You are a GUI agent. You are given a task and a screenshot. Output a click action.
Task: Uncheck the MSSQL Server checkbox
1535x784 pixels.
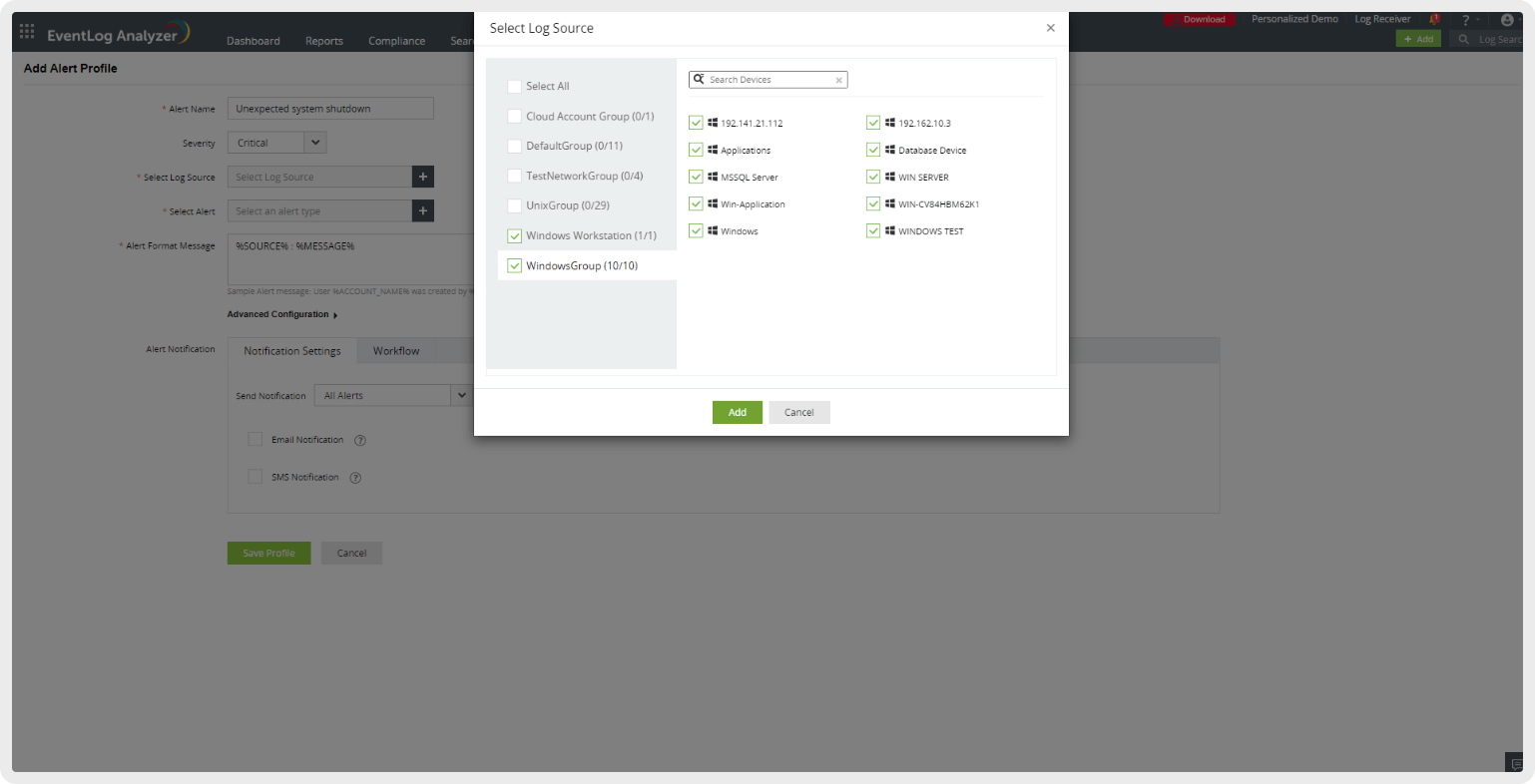696,177
